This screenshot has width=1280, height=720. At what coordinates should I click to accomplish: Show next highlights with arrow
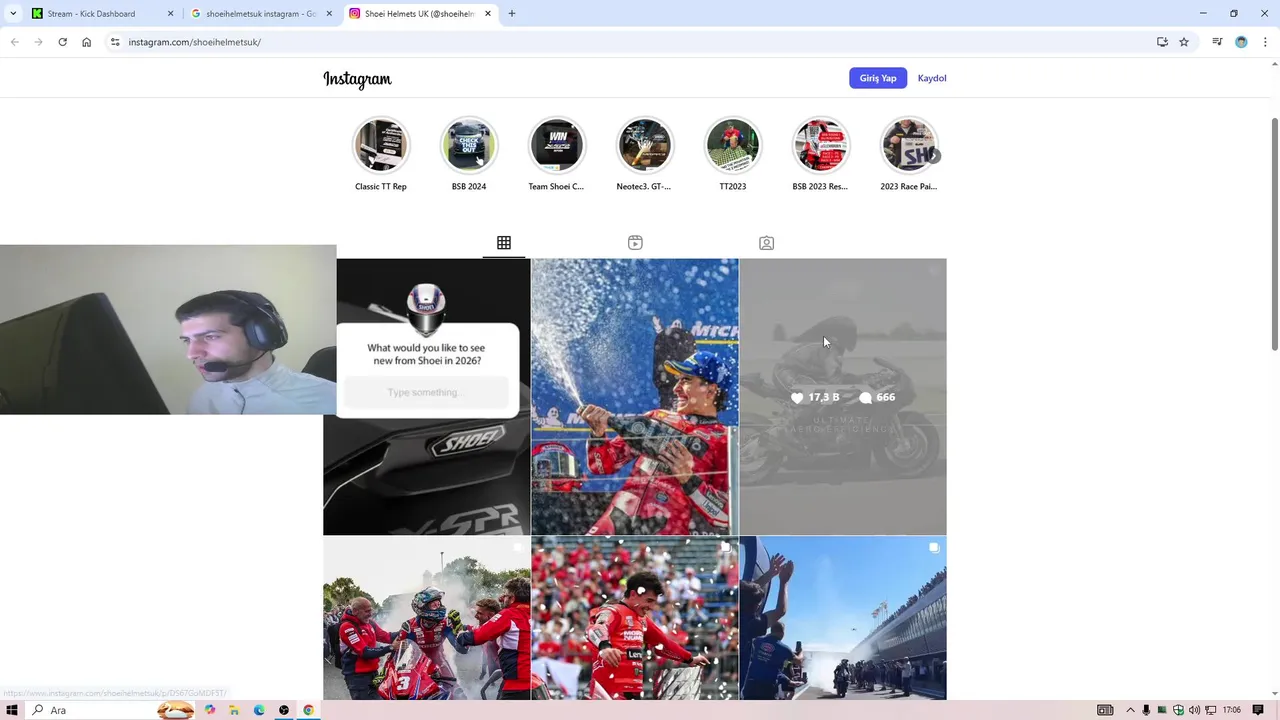[934, 156]
